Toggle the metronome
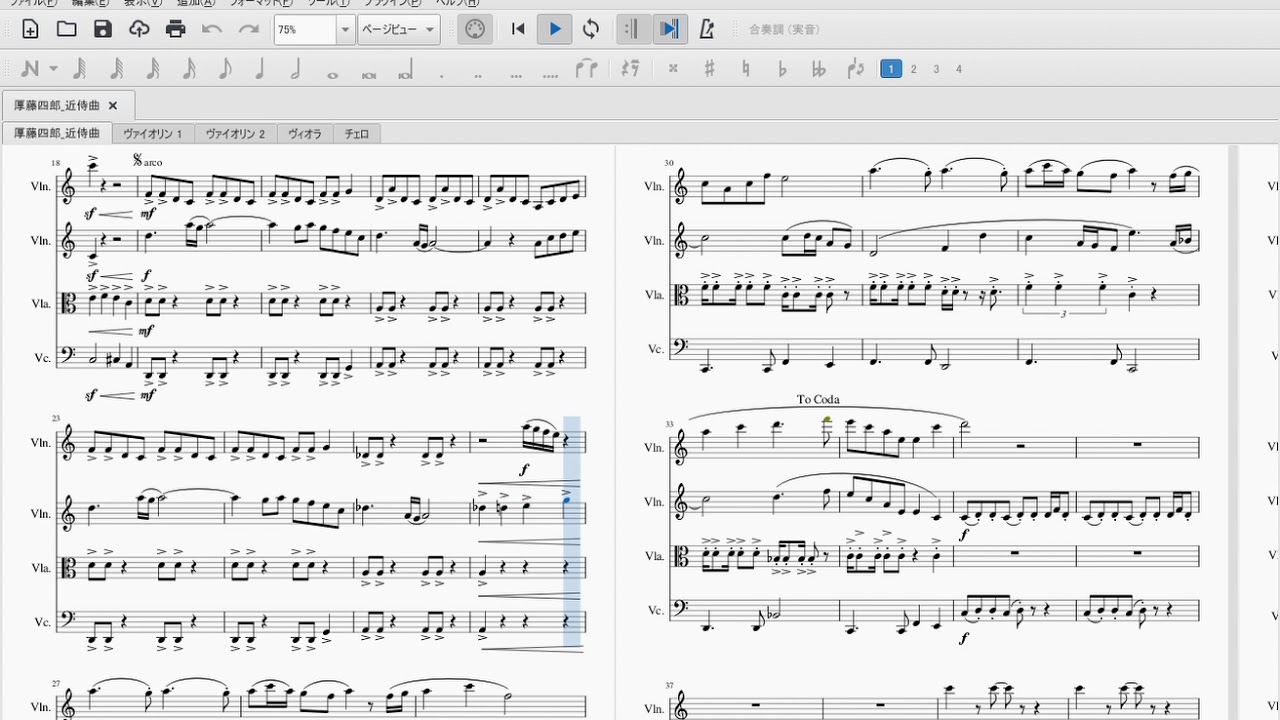 tap(706, 29)
